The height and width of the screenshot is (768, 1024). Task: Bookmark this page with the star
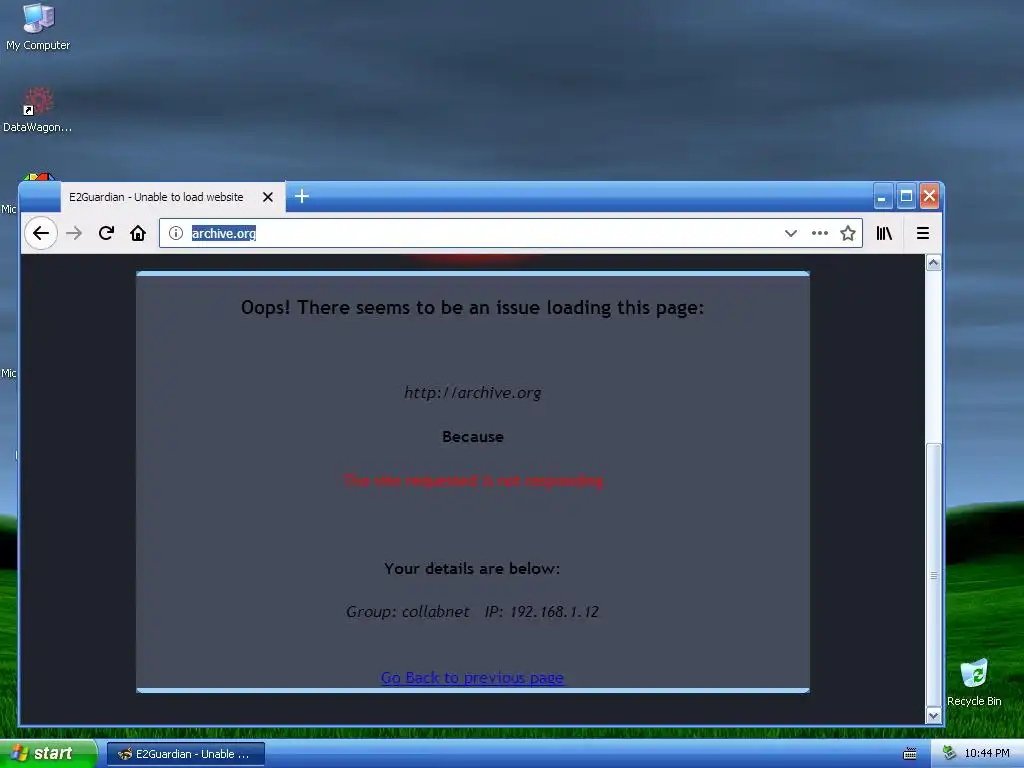848,233
